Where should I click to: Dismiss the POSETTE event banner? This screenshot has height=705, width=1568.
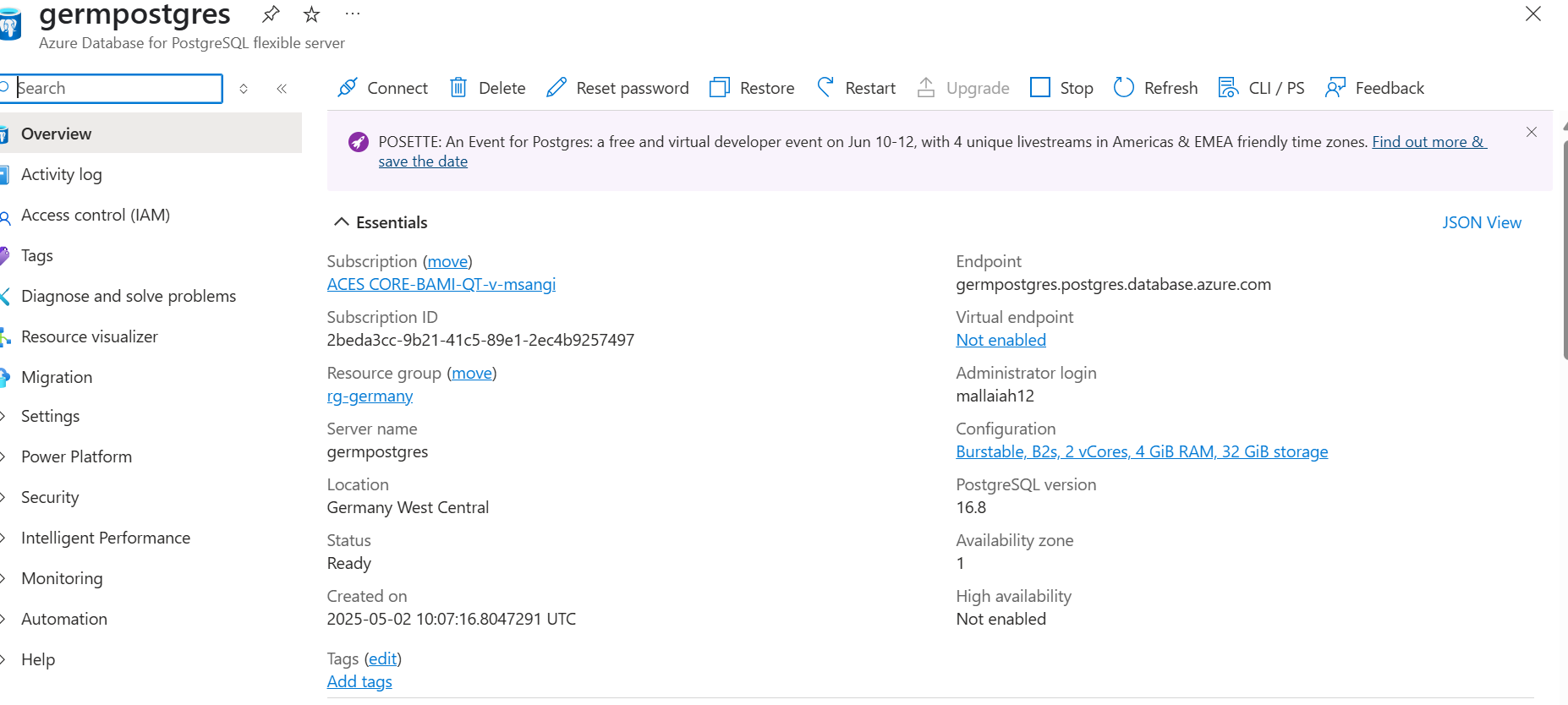(x=1532, y=132)
